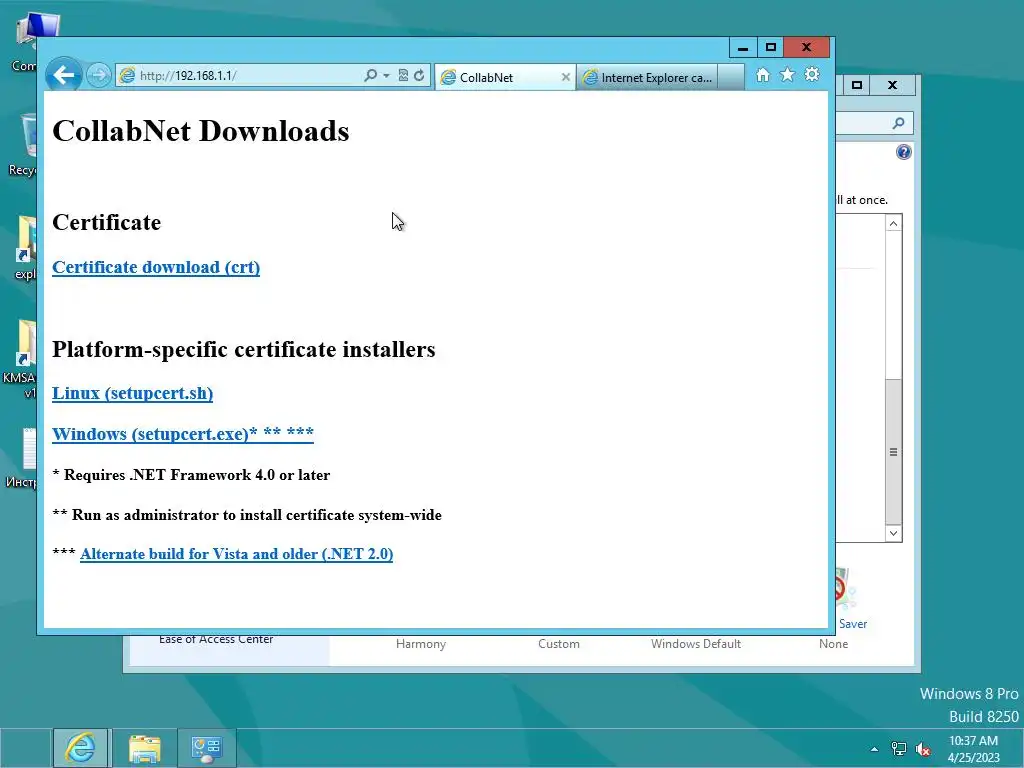Open Internet Explorer from the taskbar
This screenshot has height=768, width=1024.
[81, 748]
